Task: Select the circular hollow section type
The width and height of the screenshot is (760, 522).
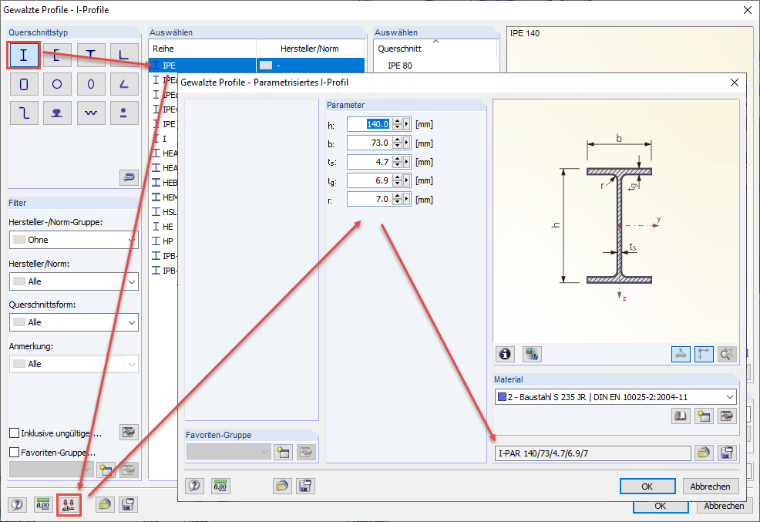Action: point(57,84)
